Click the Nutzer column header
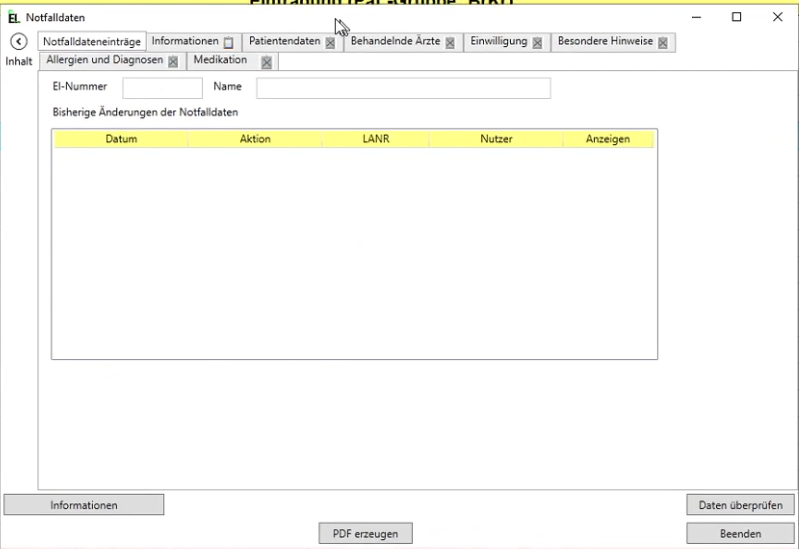Image resolution: width=799 pixels, height=549 pixels. point(496,139)
